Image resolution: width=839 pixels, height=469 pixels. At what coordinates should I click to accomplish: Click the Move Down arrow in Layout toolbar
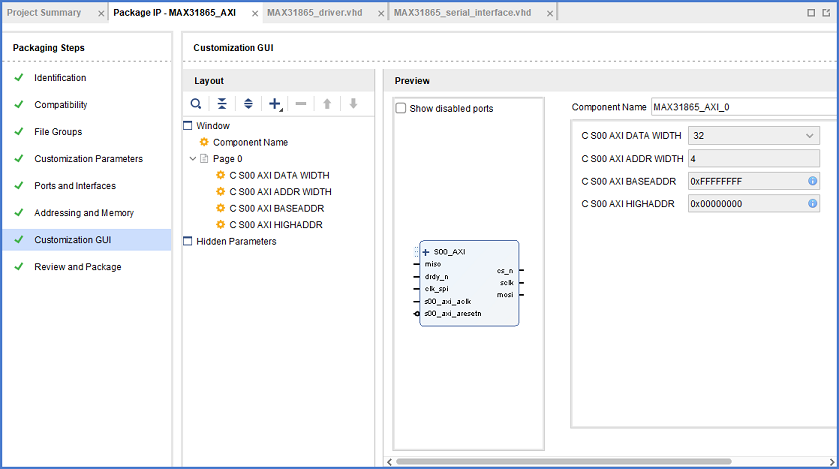coord(353,104)
